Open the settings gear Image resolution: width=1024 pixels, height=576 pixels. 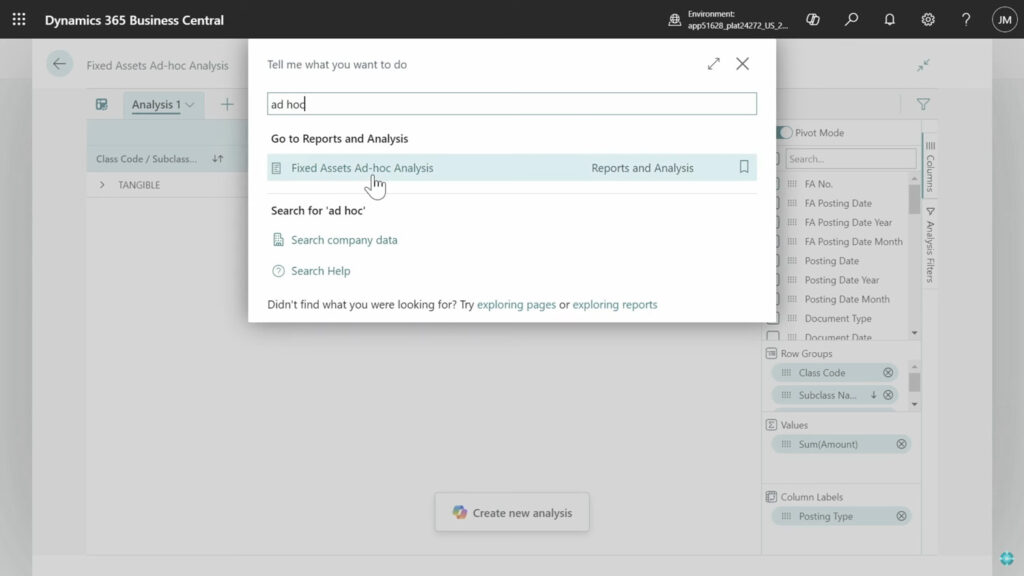pos(927,20)
